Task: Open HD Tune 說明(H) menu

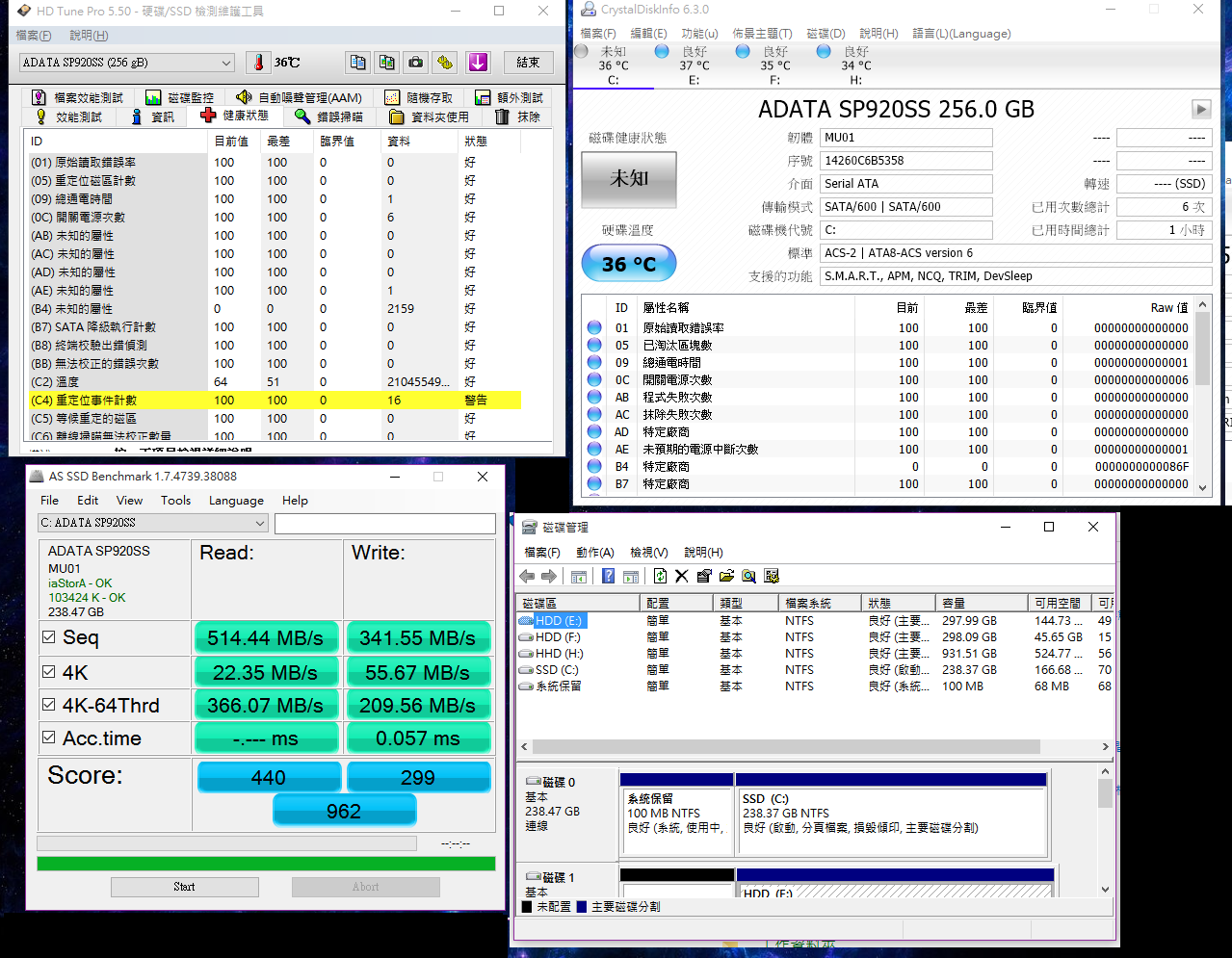Action: [89, 36]
